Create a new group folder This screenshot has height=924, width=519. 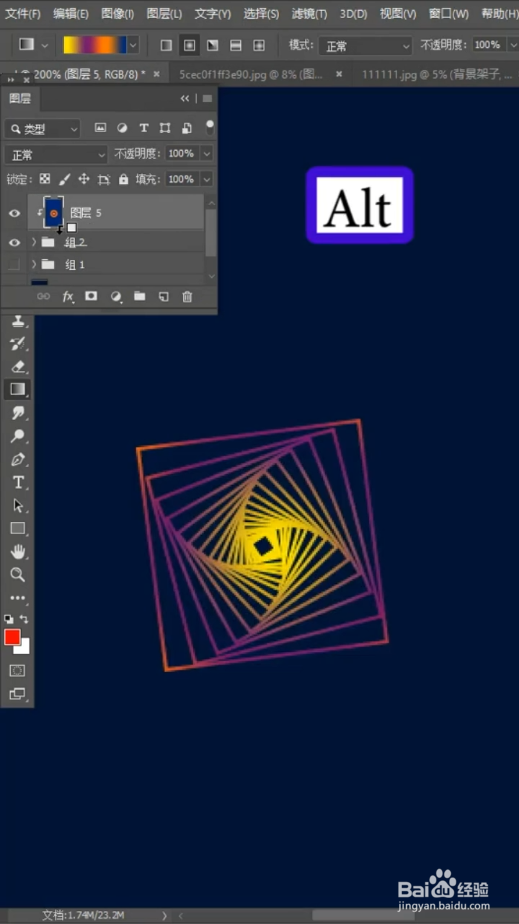(x=139, y=296)
